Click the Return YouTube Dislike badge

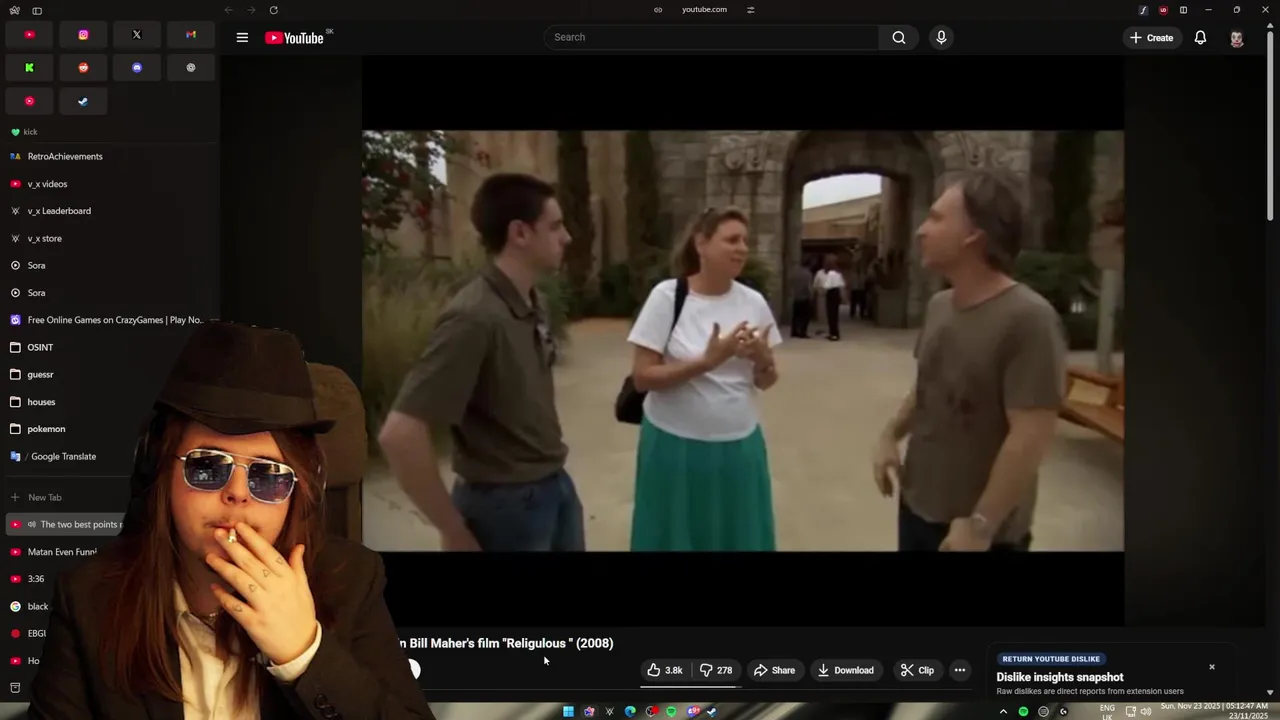pyautogui.click(x=1051, y=659)
